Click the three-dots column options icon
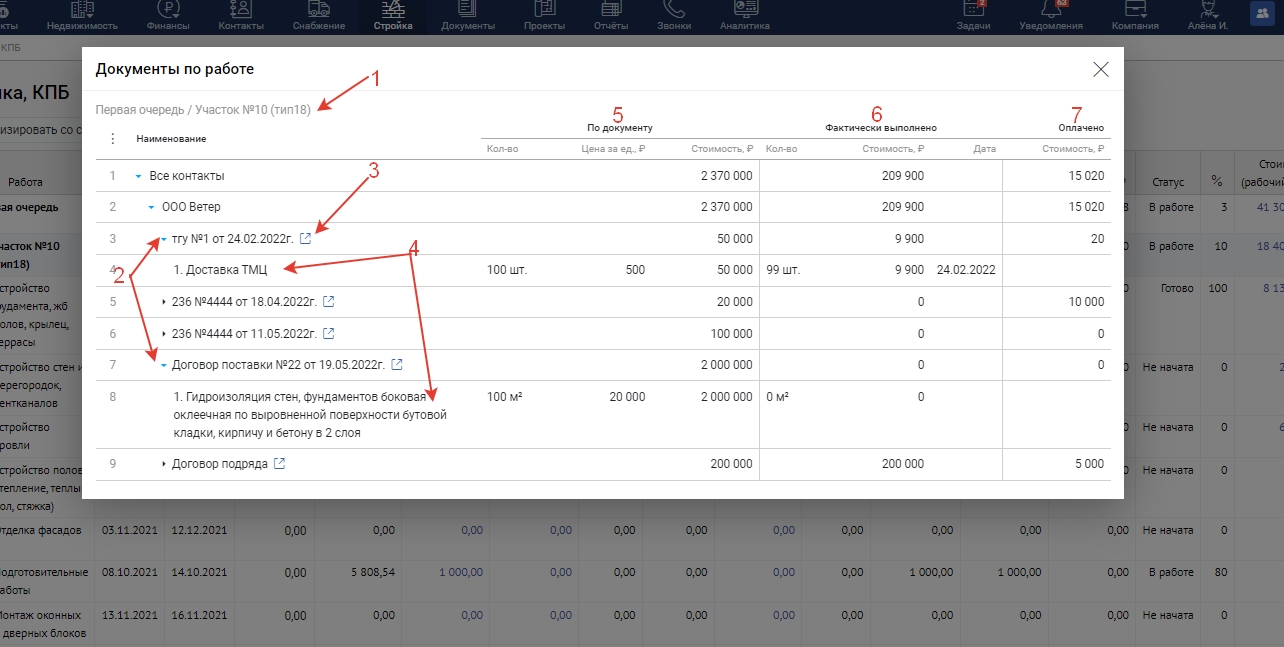Screen dimensions: 1284x647 [x=112, y=139]
